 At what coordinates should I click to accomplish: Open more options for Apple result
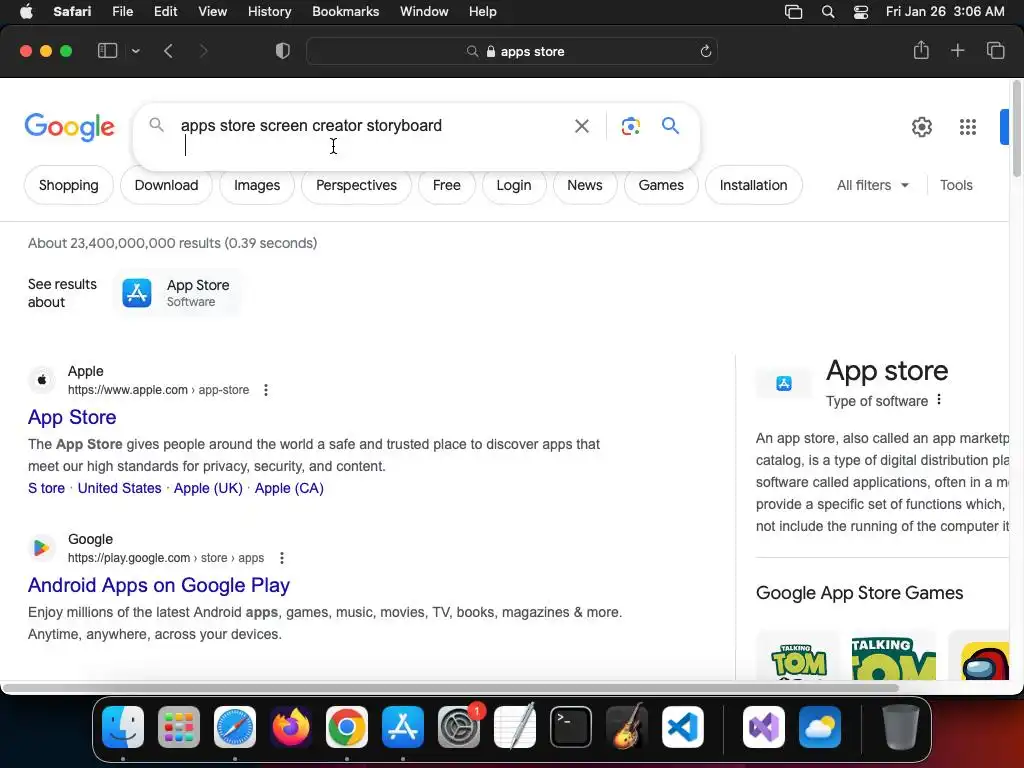tap(265, 390)
